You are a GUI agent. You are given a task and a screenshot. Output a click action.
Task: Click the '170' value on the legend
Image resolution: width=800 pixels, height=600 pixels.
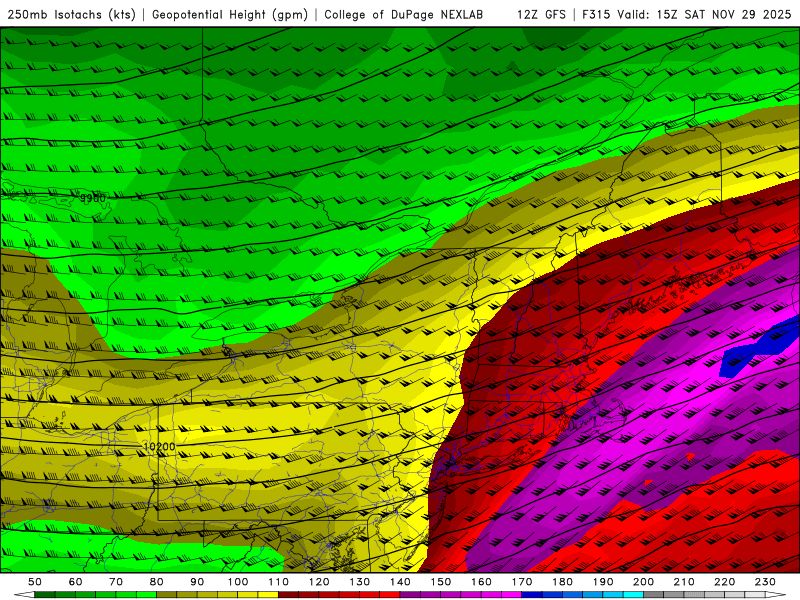point(522,582)
